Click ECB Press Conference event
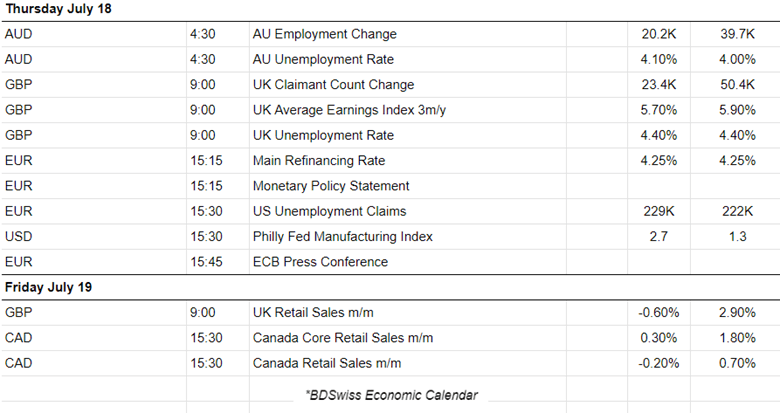 320,262
